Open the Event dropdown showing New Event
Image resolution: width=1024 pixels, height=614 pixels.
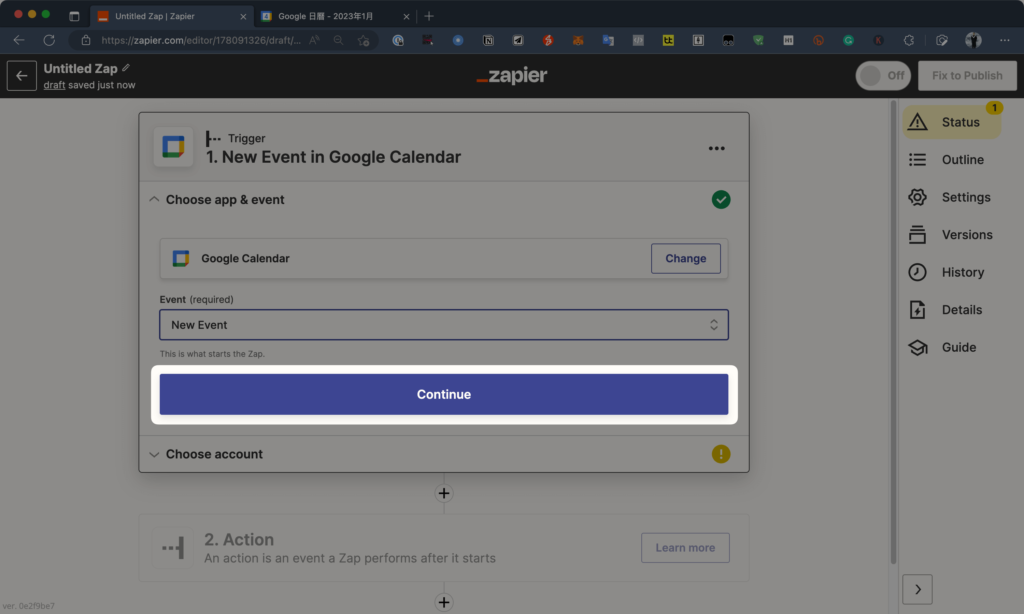pyautogui.click(x=444, y=325)
